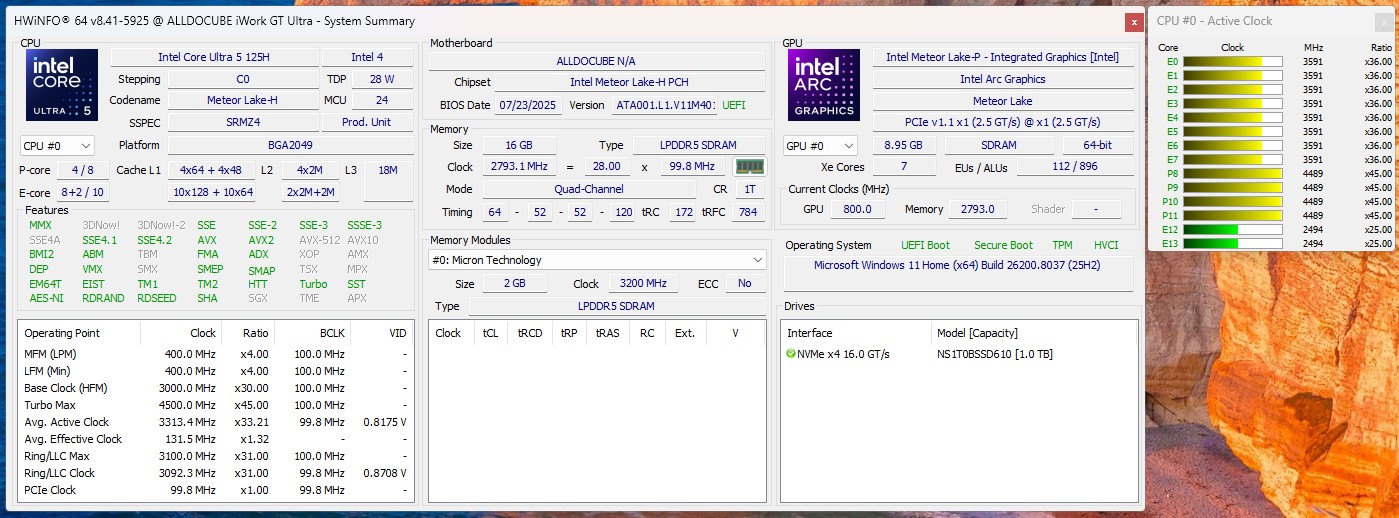This screenshot has height=518, width=1399.
Task: Expand the Micron Technology memory module dropdown
Action: click(597, 260)
